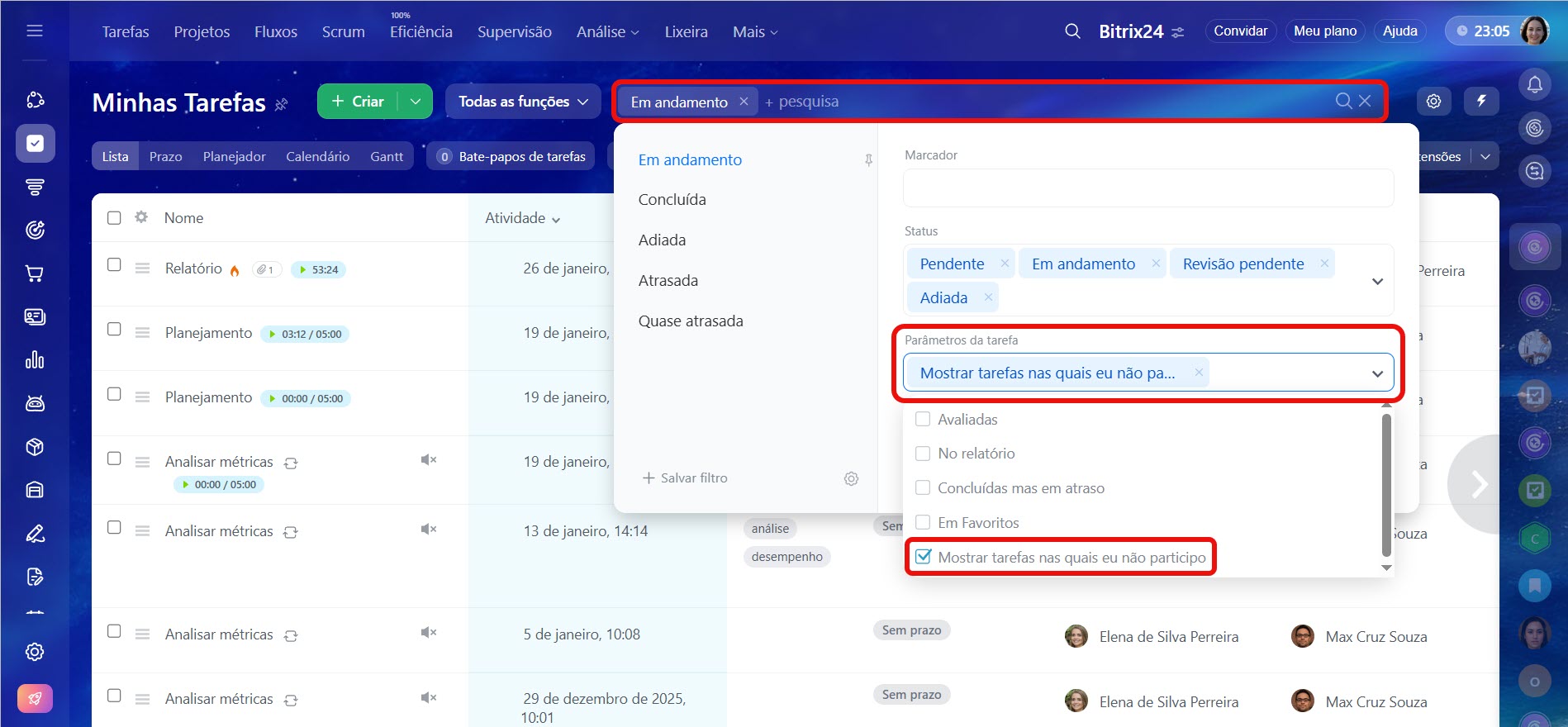Uncheck Mostrar tarefas nas quais eu não participo
This screenshot has width=1568, height=727.
coord(923,557)
